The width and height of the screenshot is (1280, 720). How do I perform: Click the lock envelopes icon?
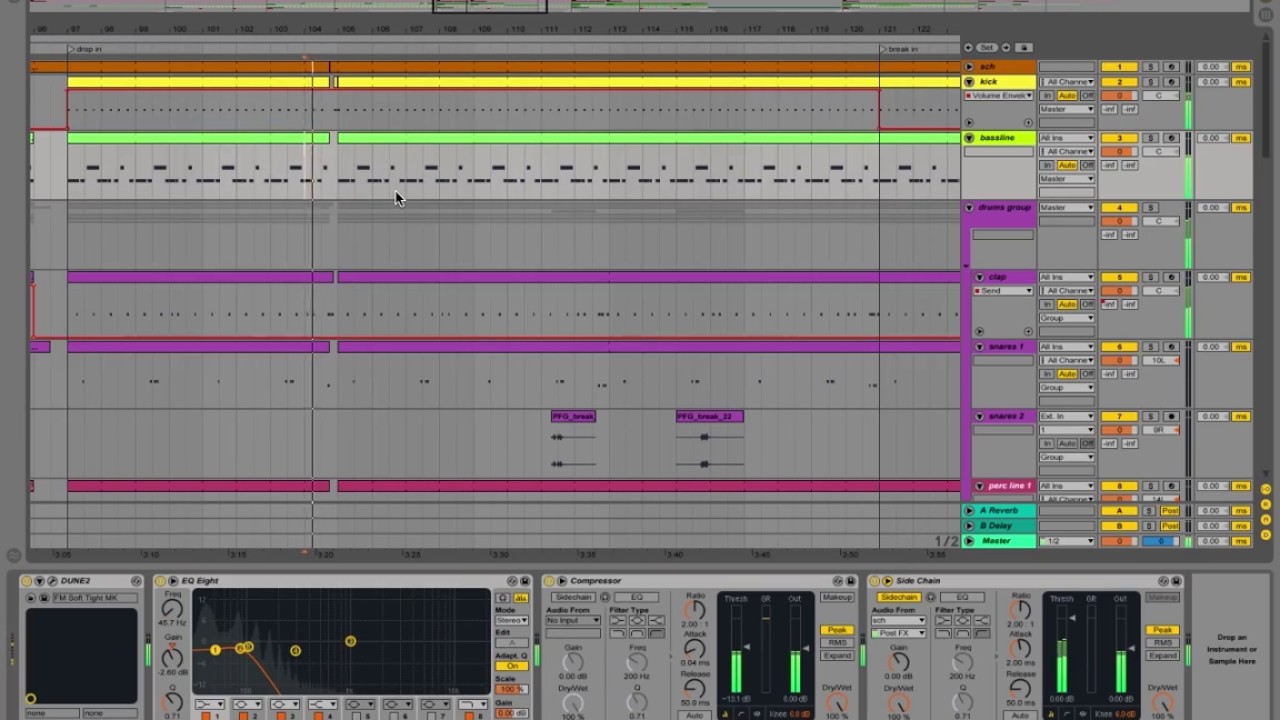coord(1024,47)
